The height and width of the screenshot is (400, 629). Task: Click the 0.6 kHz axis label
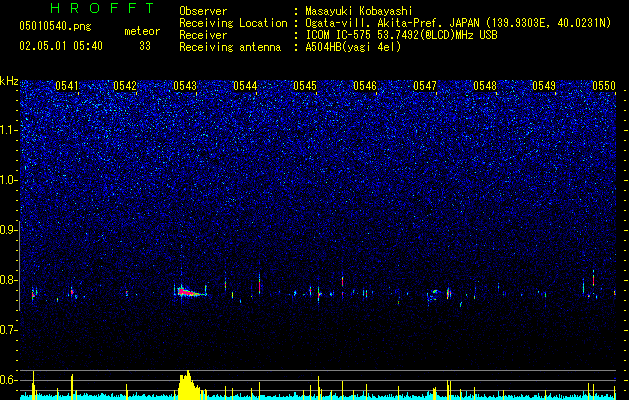pos(8,380)
